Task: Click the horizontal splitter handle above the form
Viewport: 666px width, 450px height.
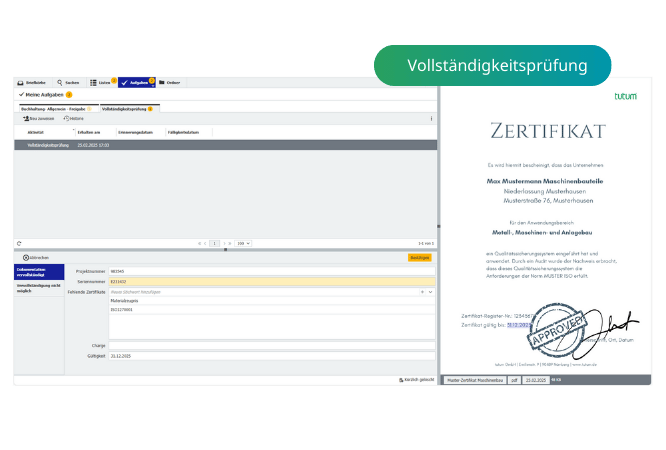Action: coord(226,249)
